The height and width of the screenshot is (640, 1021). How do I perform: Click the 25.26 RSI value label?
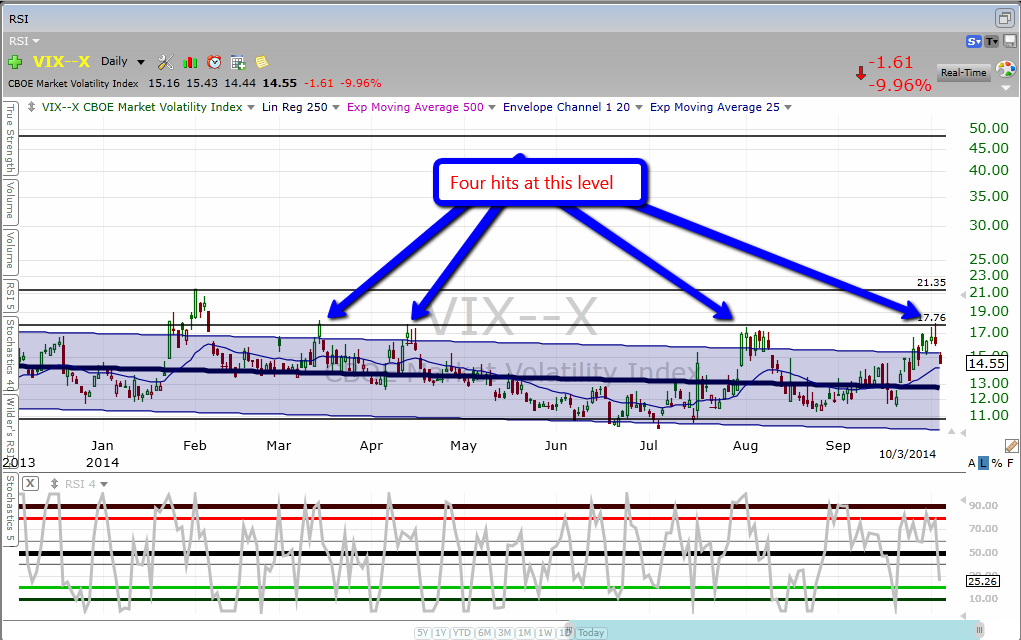point(982,581)
